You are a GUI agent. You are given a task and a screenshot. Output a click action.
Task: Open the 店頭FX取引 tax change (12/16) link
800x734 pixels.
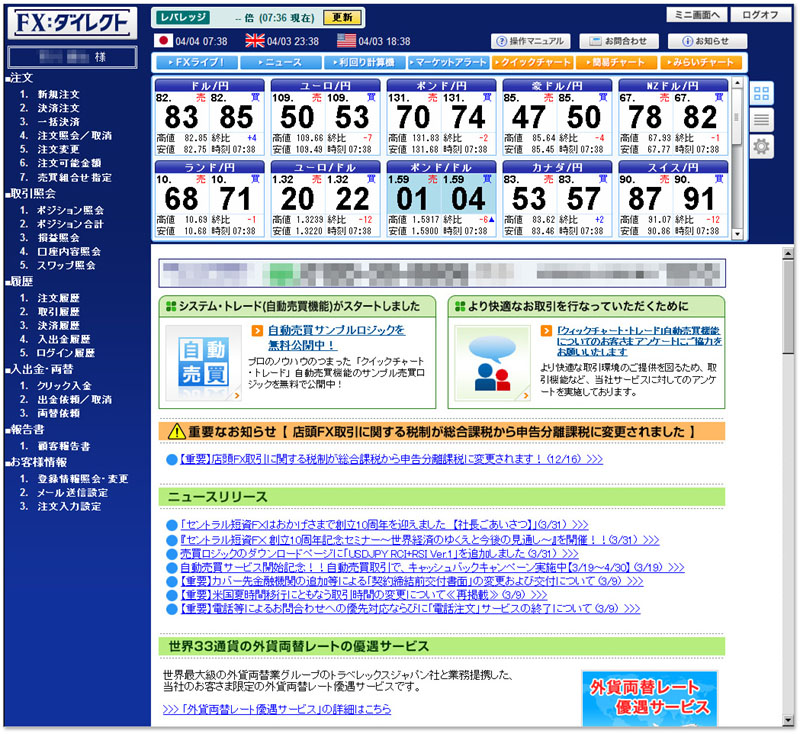[x=391, y=459]
